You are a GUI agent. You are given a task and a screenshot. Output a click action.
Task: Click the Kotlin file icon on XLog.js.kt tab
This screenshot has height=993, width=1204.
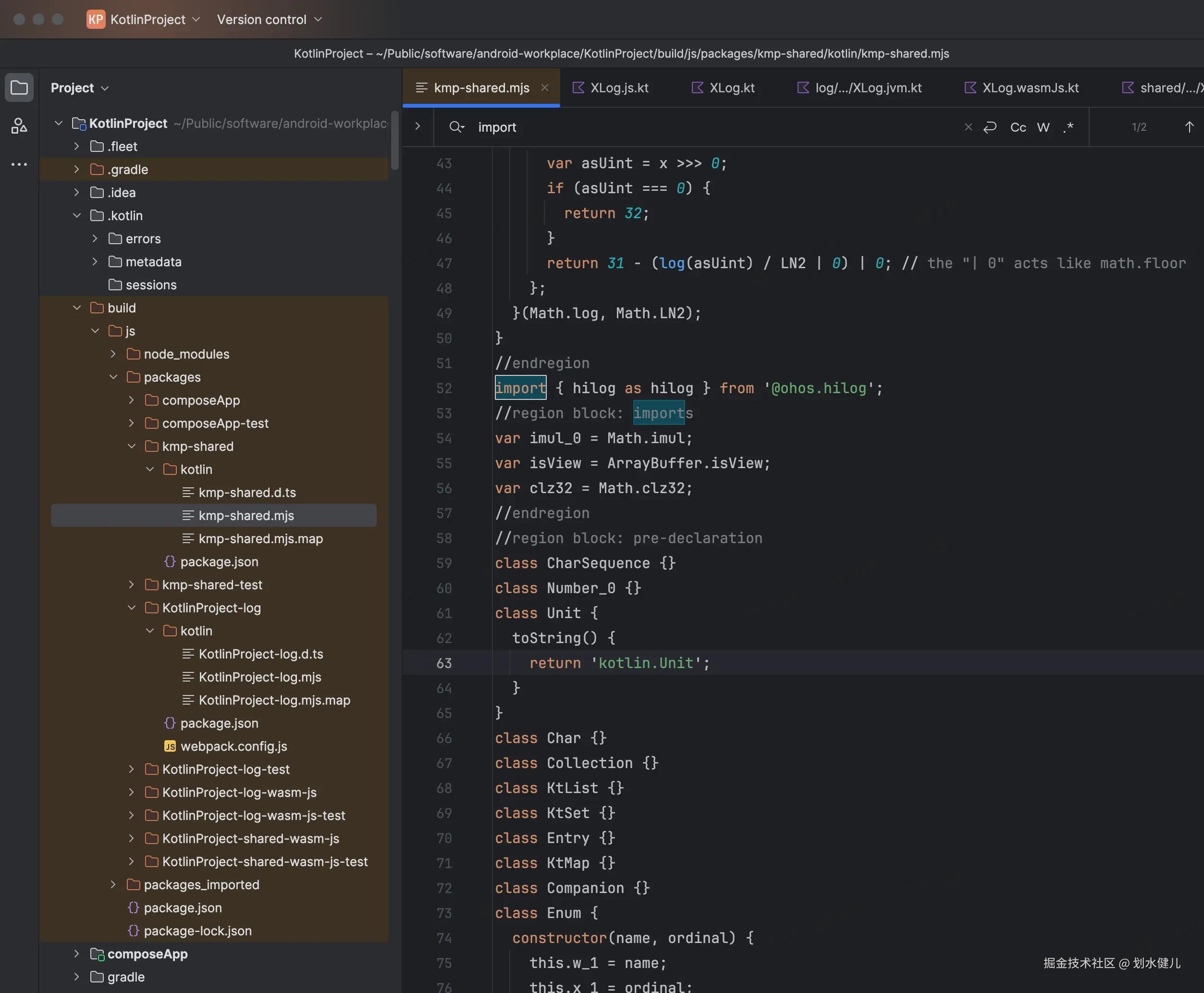[x=578, y=87]
